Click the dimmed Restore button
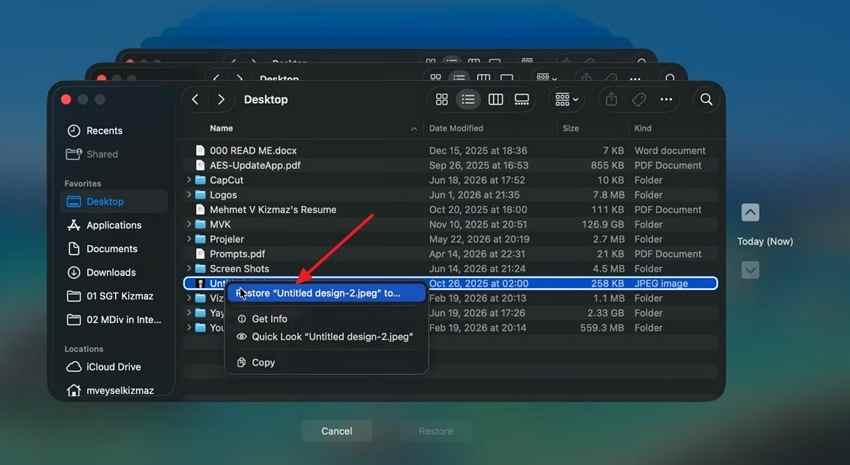 tap(436, 431)
